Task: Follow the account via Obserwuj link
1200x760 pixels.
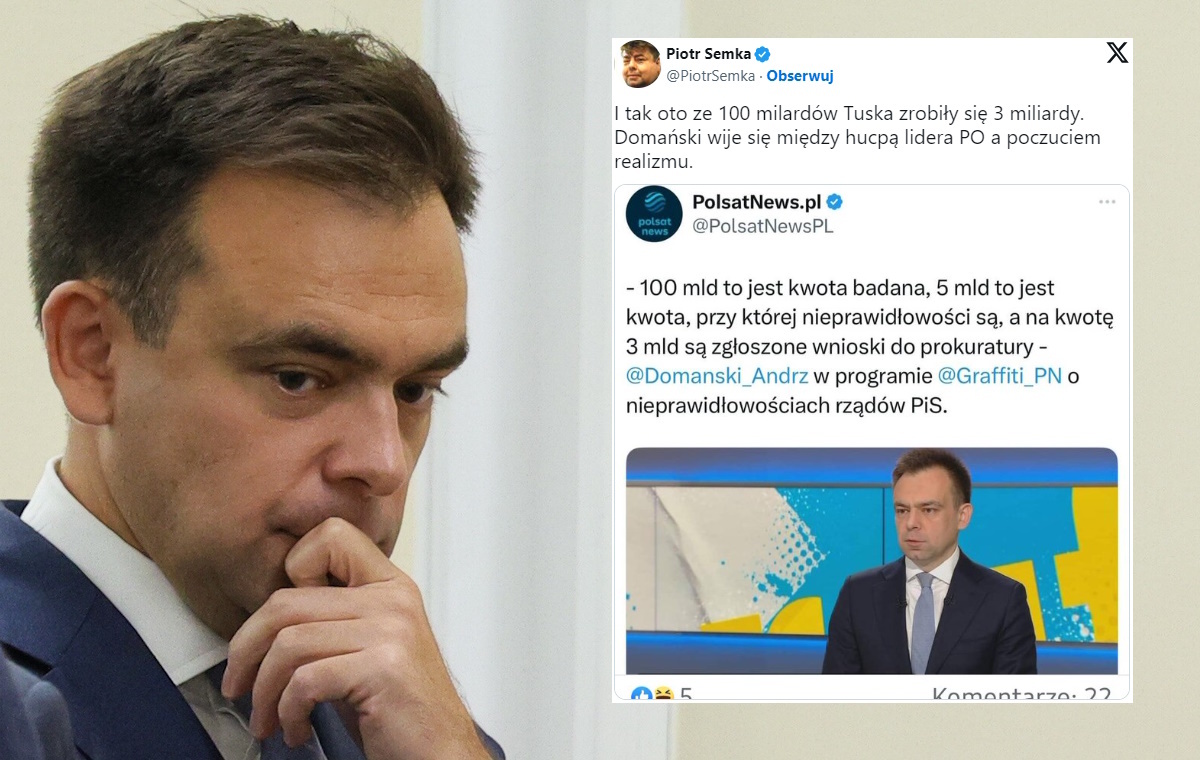Action: pos(800,76)
